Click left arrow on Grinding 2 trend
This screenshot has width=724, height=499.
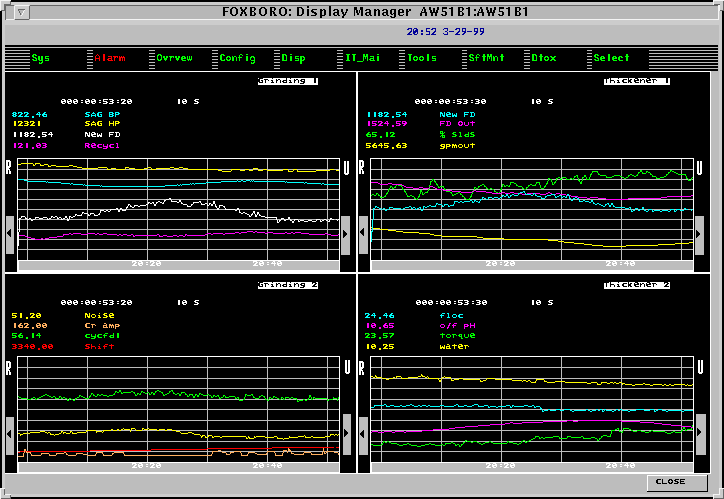[9, 434]
